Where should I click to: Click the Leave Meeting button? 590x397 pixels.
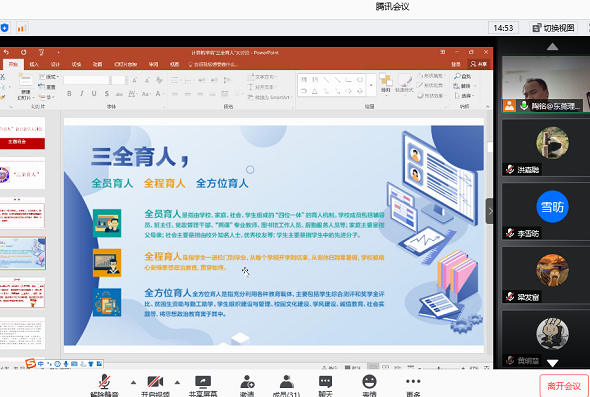564,386
